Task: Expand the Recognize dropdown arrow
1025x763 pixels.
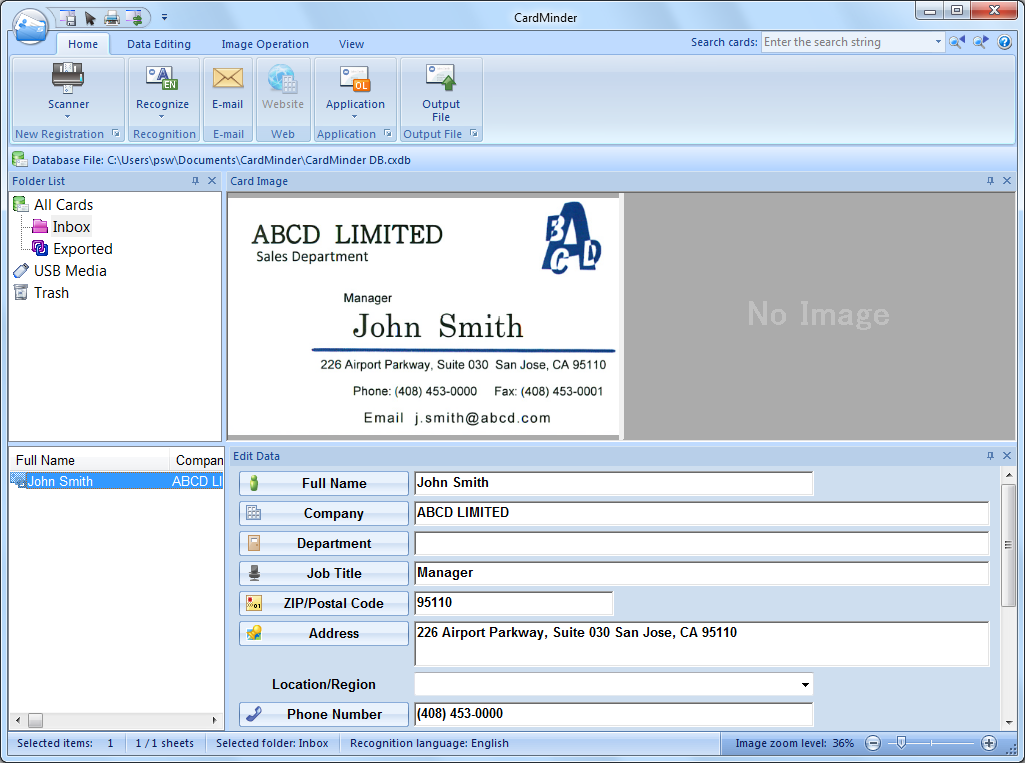Action: click(161, 117)
